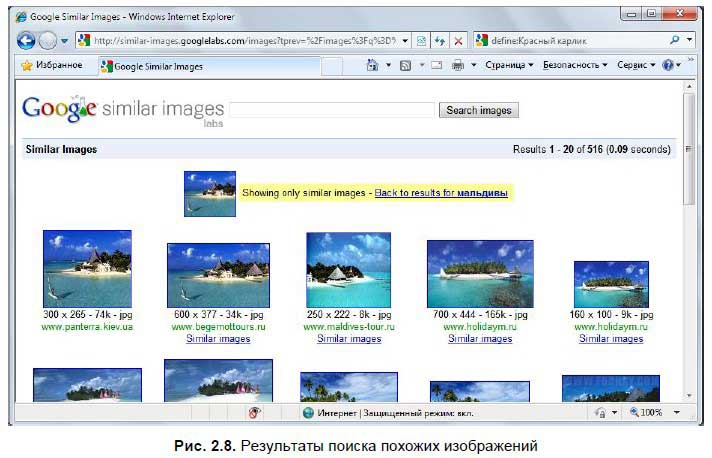Expand the Безопасность menu
Viewport: 712px width, 458px height.
click(574, 65)
